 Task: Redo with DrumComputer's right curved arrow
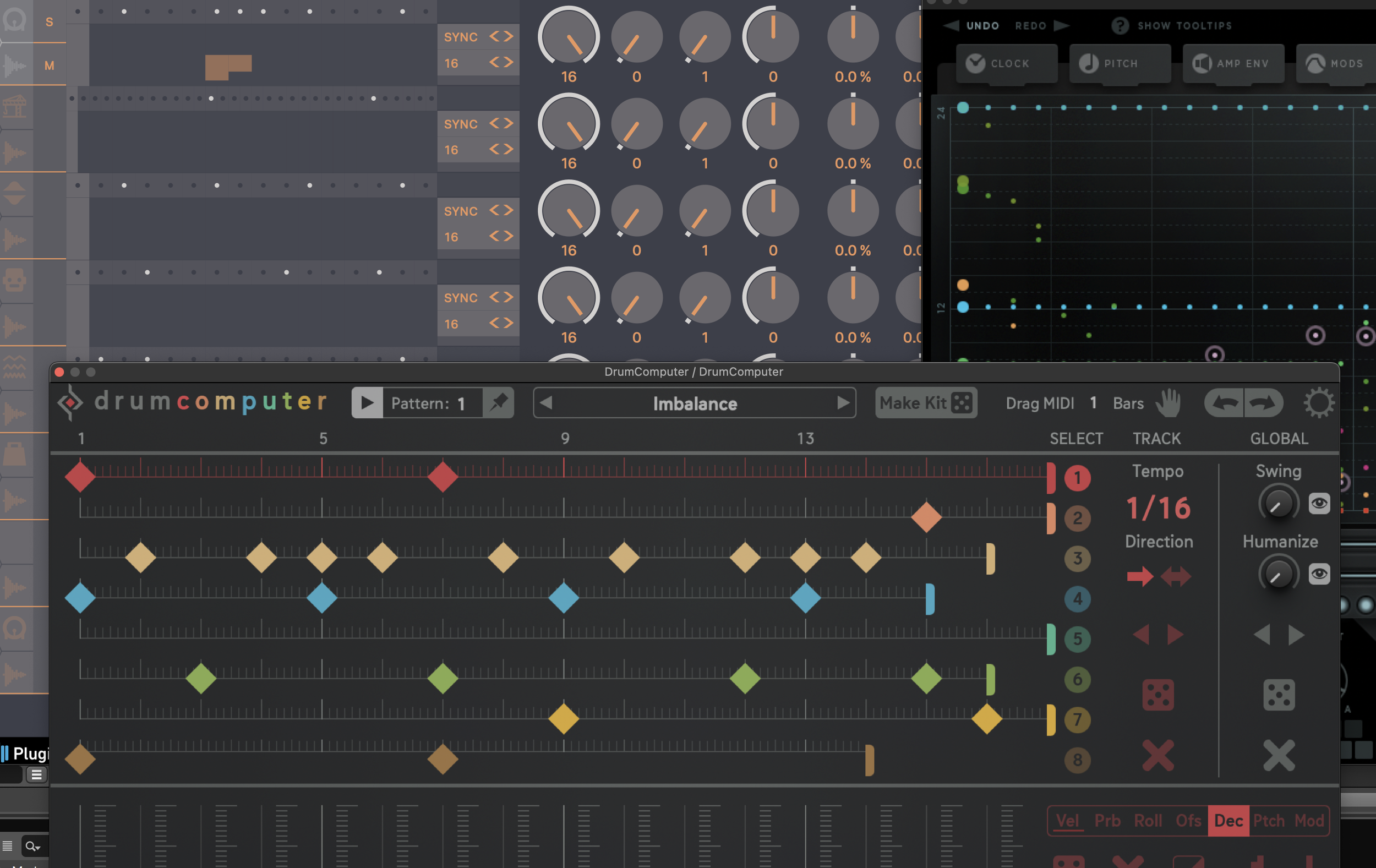1264,403
